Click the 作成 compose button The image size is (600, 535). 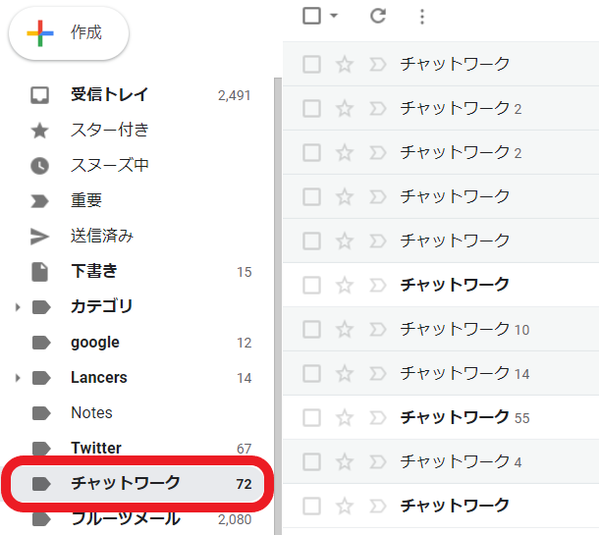click(69, 33)
